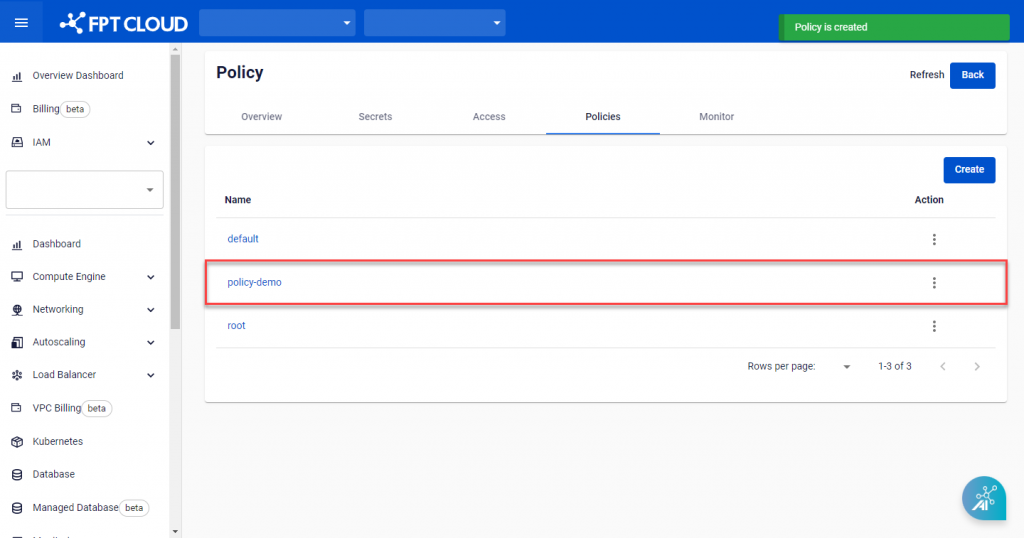Open the AI assistant floating icon
Screen dimensions: 1024x538
pos(983,497)
